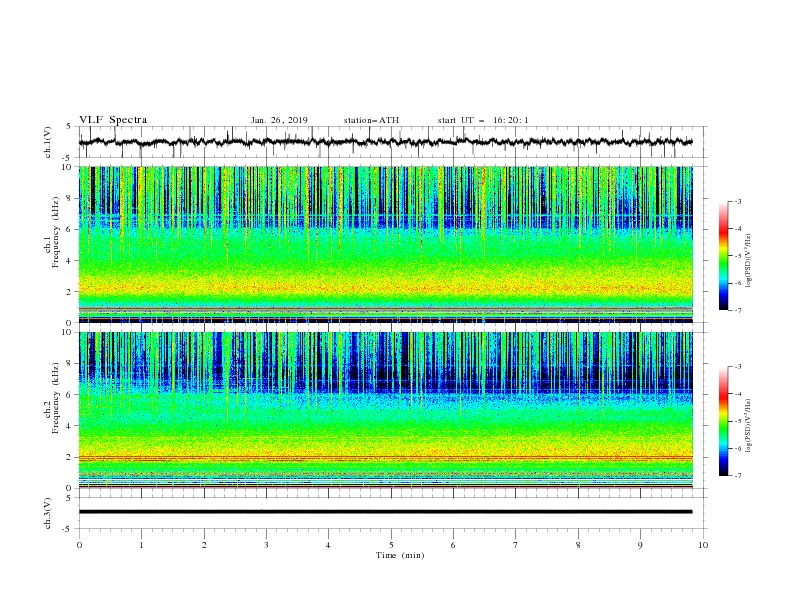Screen dimensions: 792x612
Task: Click ch.2 frequency tick label "10"
Action: point(67,332)
